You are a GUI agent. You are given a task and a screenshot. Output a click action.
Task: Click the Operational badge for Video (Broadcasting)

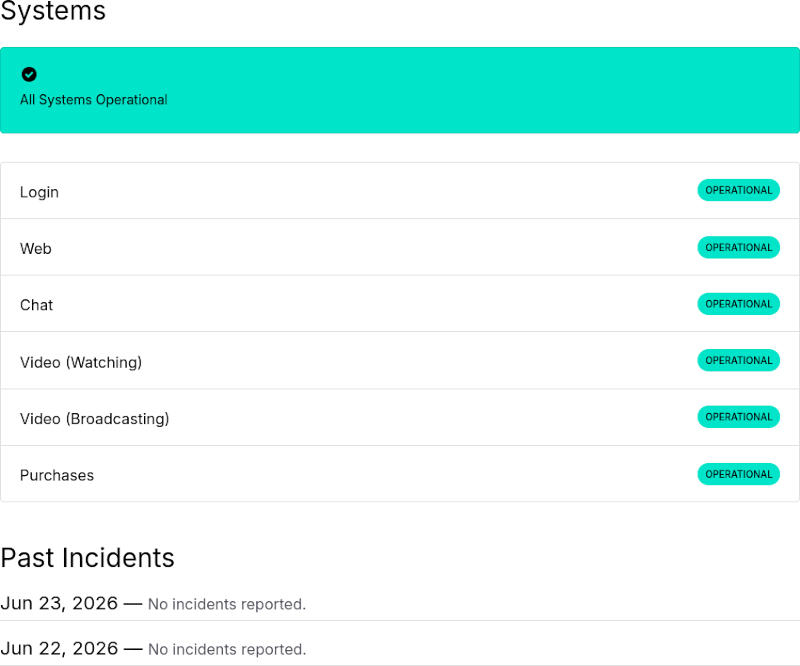click(x=738, y=417)
